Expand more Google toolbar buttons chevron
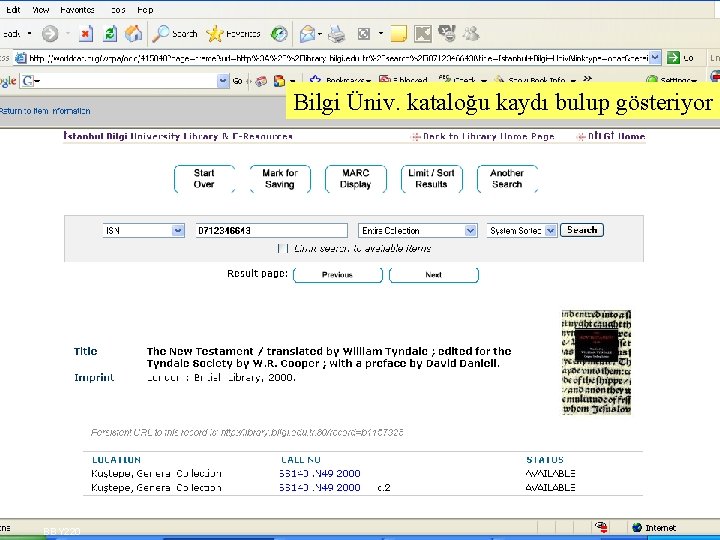The image size is (720, 540). (587, 79)
